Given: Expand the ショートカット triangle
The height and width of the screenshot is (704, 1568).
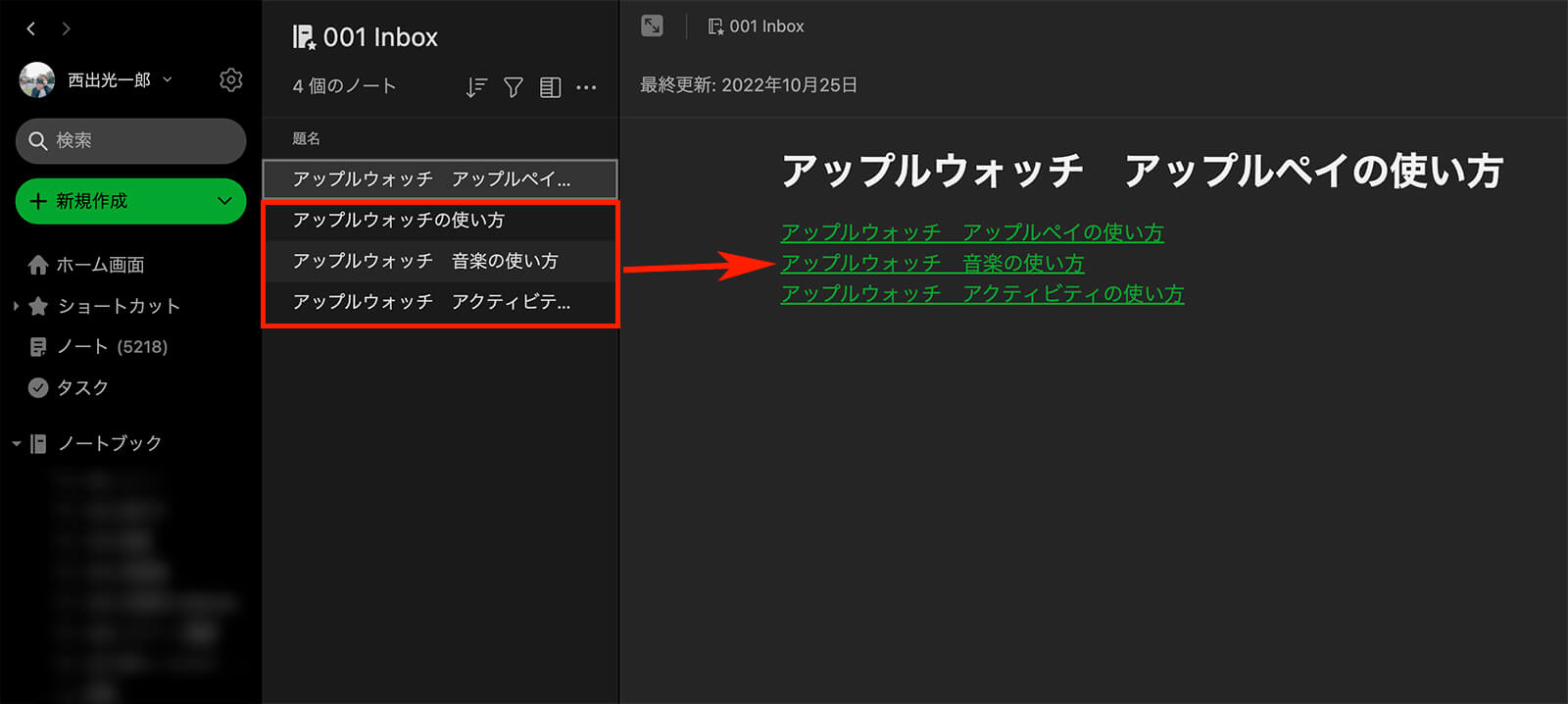Looking at the screenshot, I should 16,307.
